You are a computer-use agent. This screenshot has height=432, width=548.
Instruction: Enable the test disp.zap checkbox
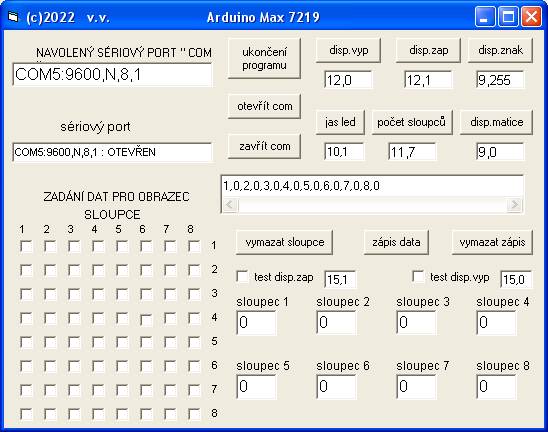click(x=242, y=276)
